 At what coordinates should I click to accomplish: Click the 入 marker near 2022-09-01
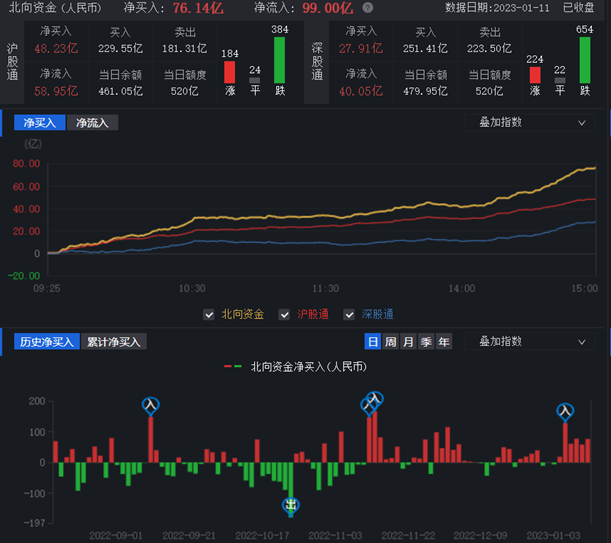[x=151, y=405]
